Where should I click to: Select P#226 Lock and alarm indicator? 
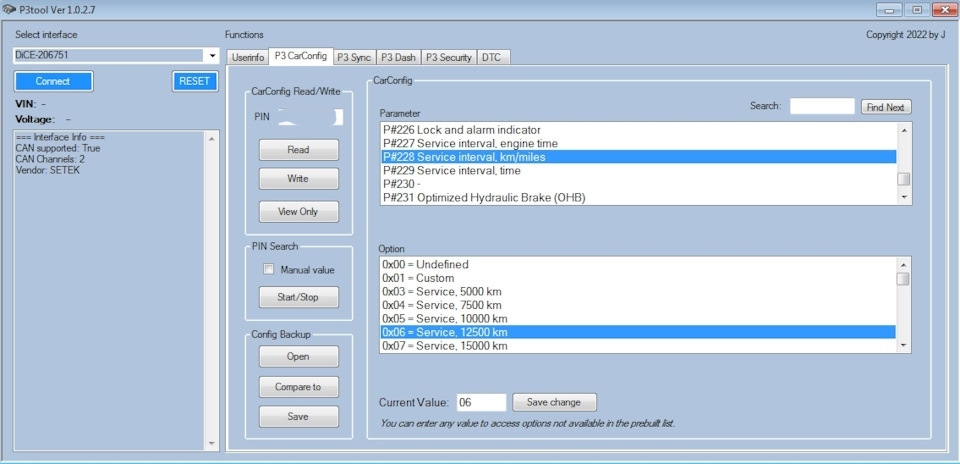tap(638, 130)
